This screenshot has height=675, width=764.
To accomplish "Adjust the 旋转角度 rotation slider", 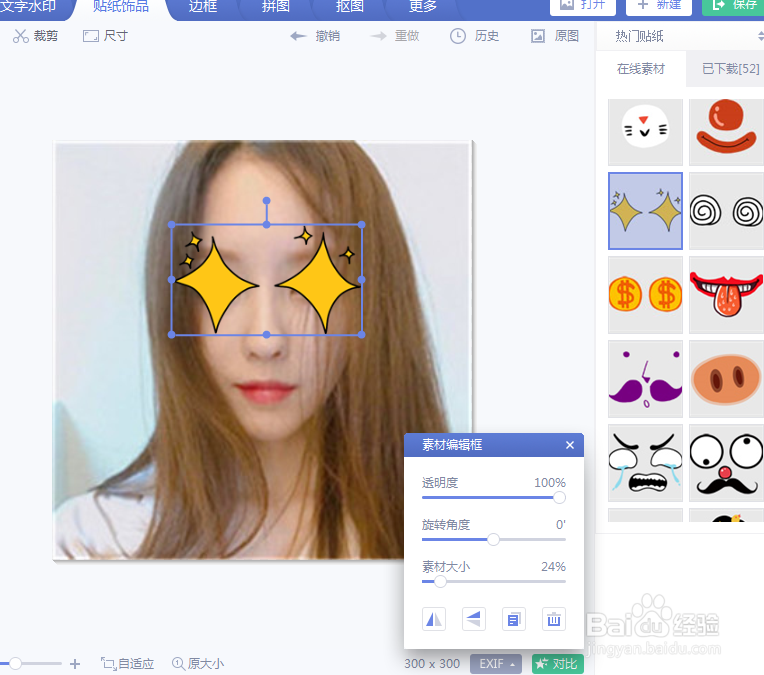I will [x=494, y=540].
